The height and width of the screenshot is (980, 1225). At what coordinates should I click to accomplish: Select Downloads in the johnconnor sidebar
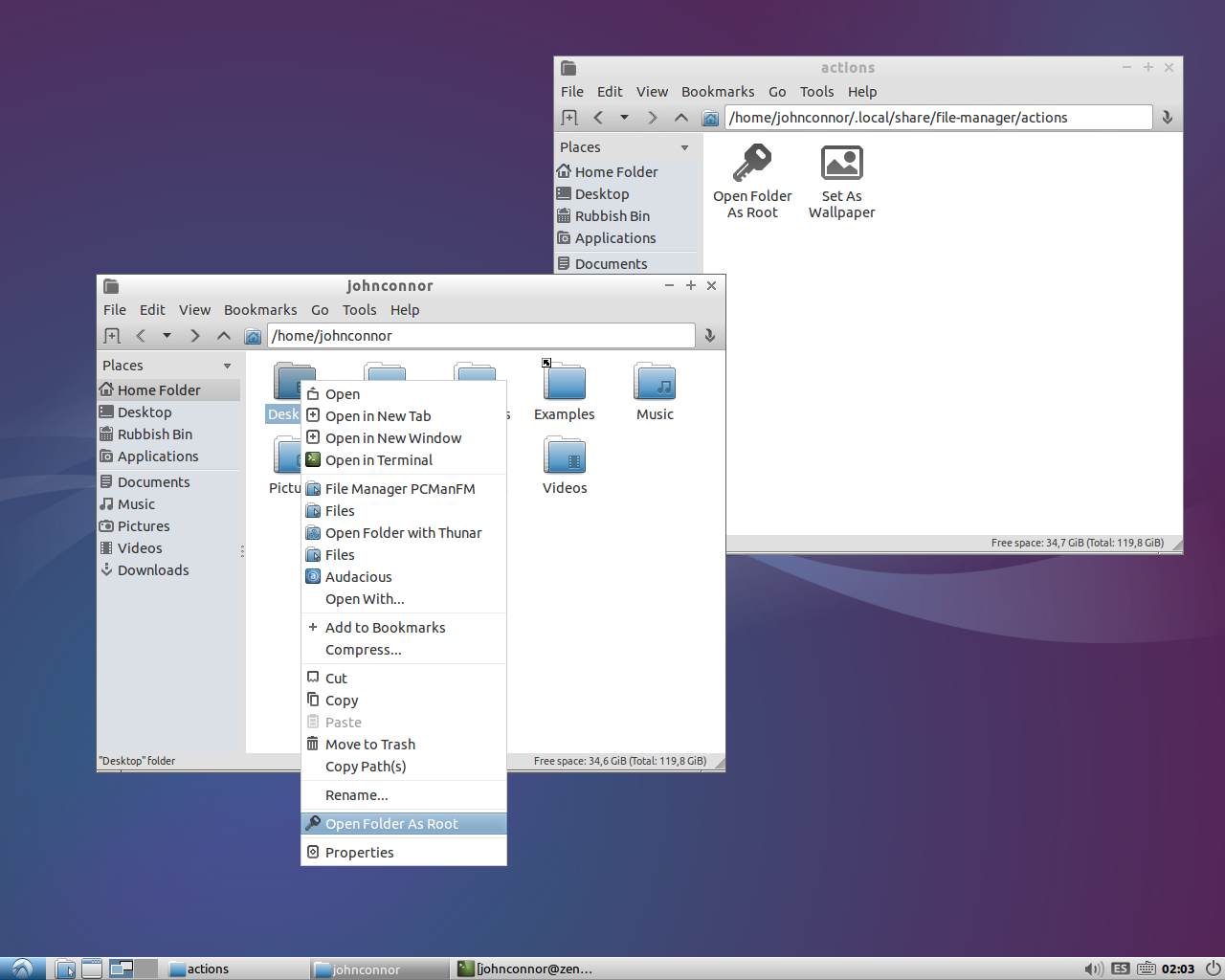(153, 570)
